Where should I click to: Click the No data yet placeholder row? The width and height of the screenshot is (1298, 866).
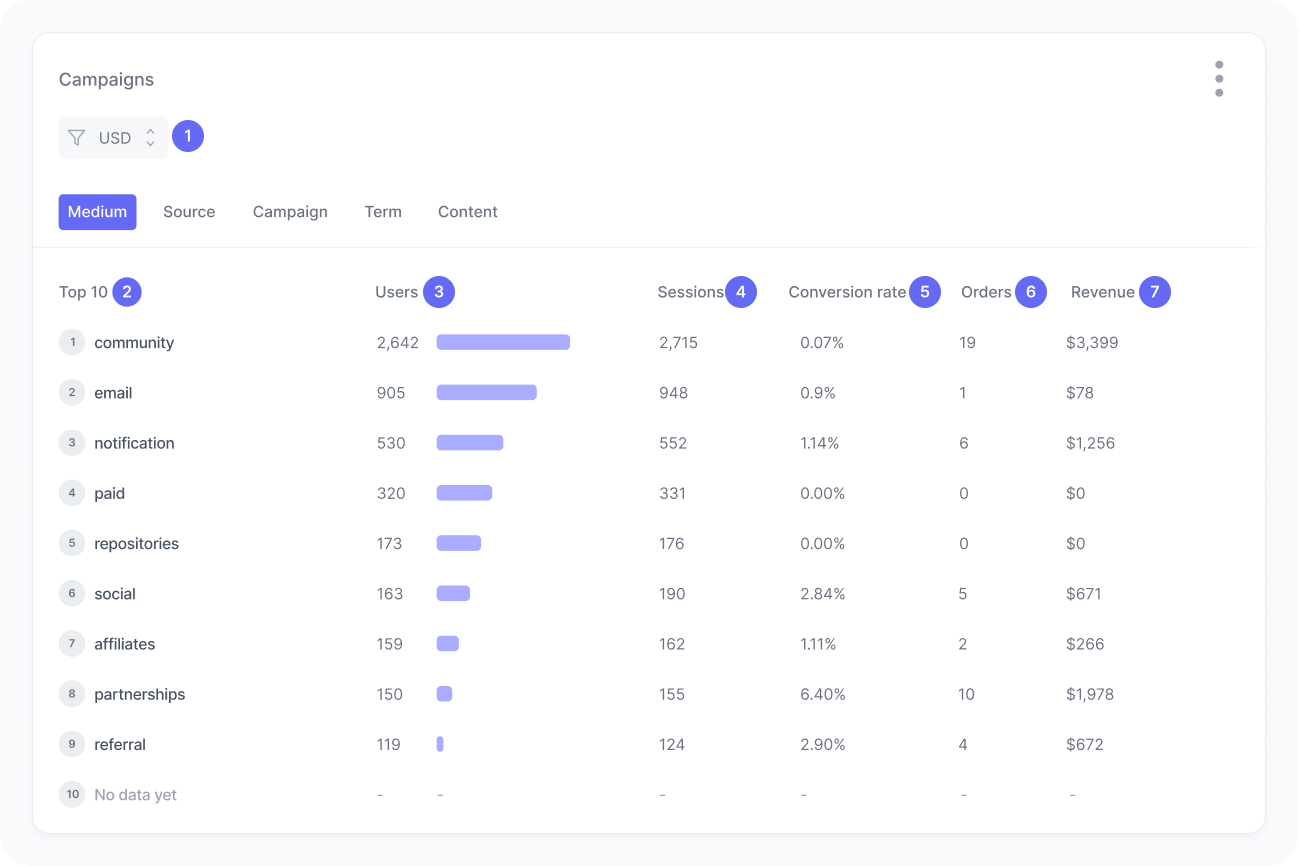(135, 794)
